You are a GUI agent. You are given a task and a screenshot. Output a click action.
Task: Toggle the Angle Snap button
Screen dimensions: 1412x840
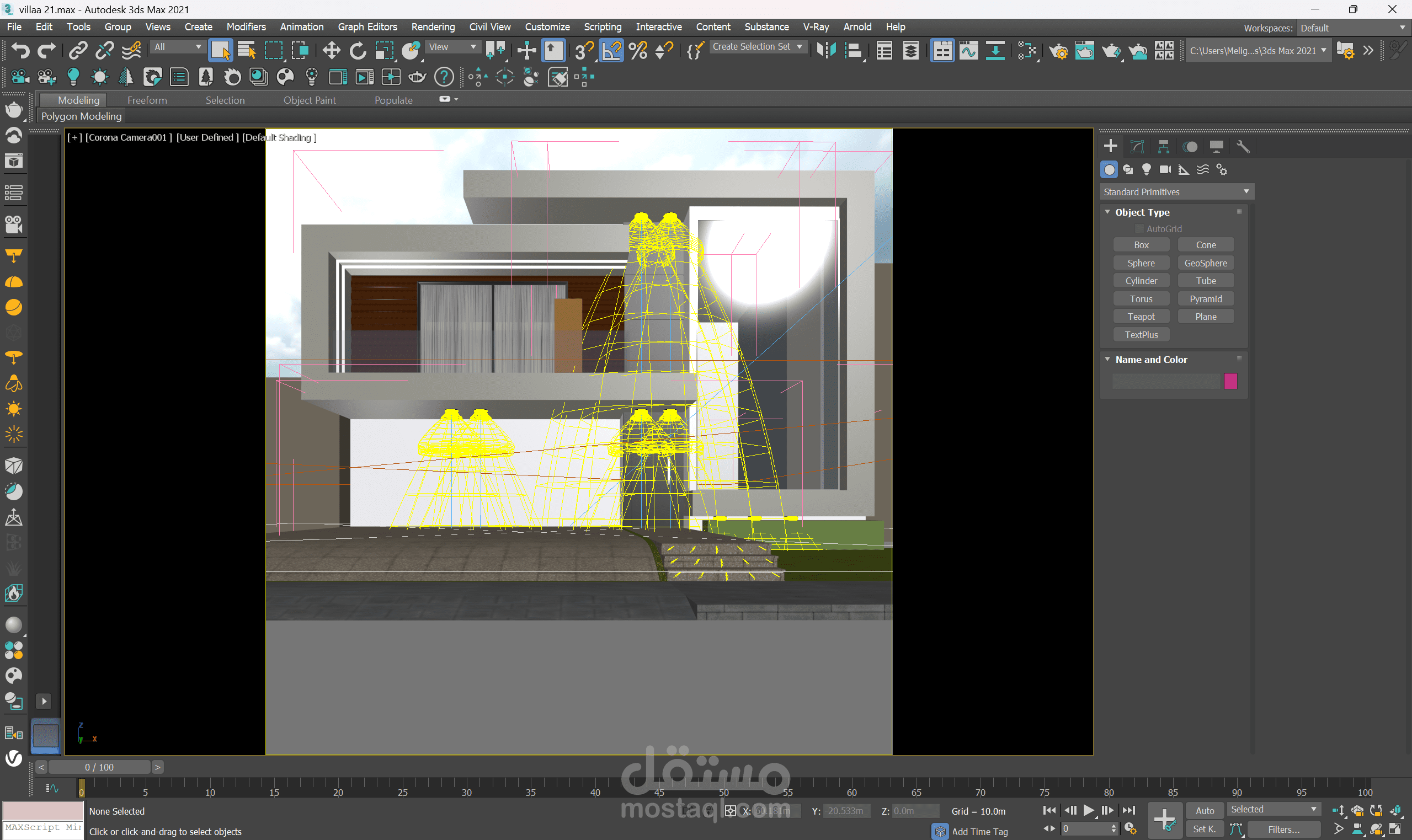611,51
